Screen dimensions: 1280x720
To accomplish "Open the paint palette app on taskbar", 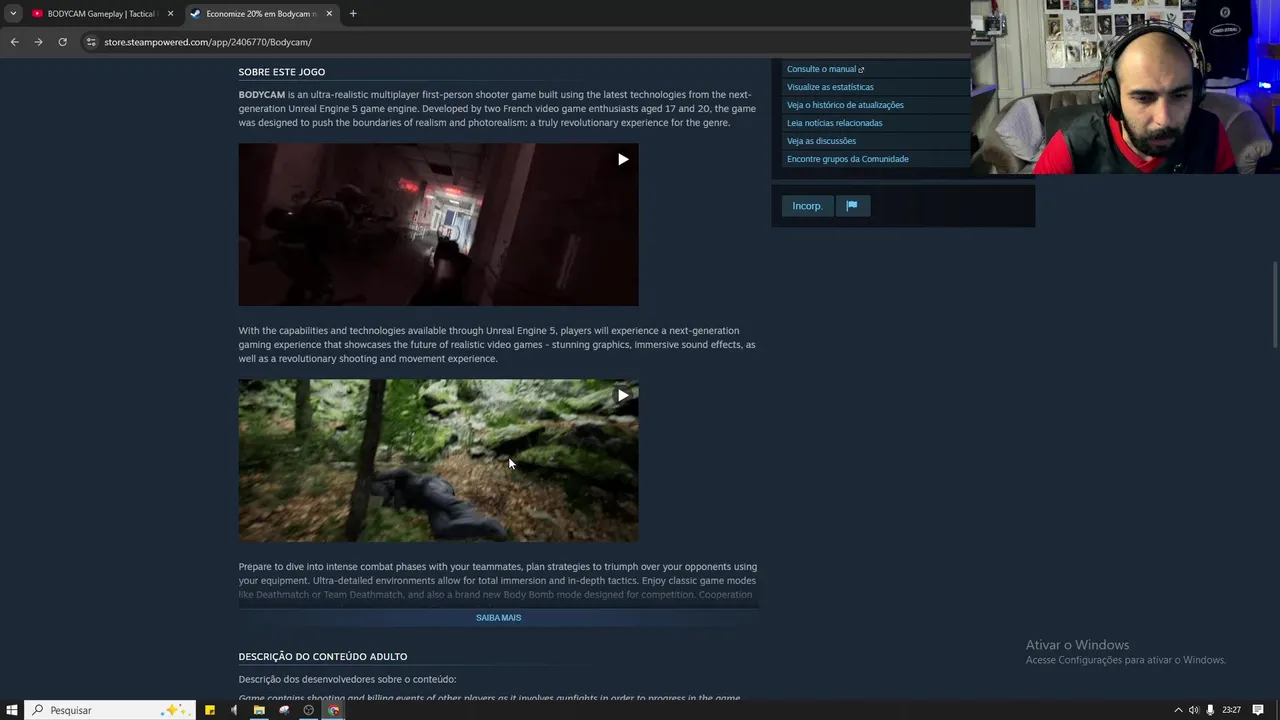I will pos(284,710).
